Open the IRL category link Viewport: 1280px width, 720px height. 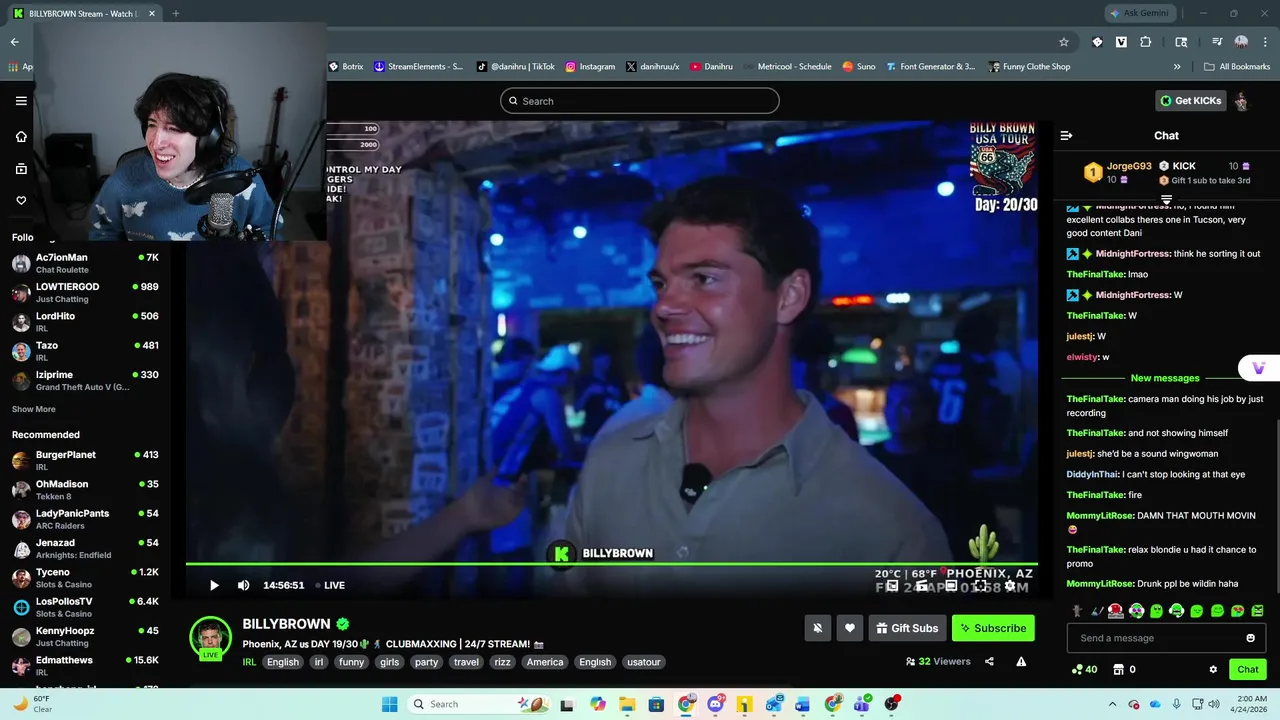(249, 662)
